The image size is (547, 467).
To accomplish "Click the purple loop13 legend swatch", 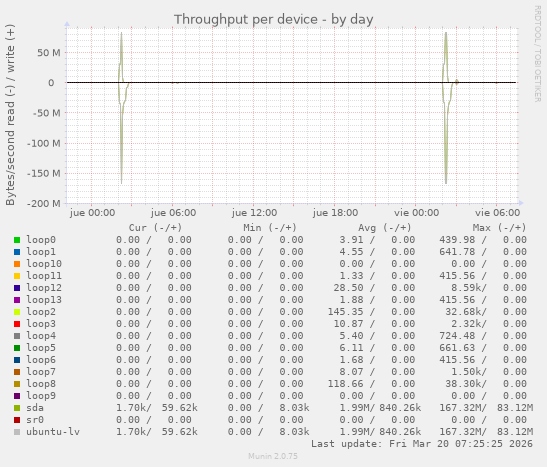I will pos(17,300).
